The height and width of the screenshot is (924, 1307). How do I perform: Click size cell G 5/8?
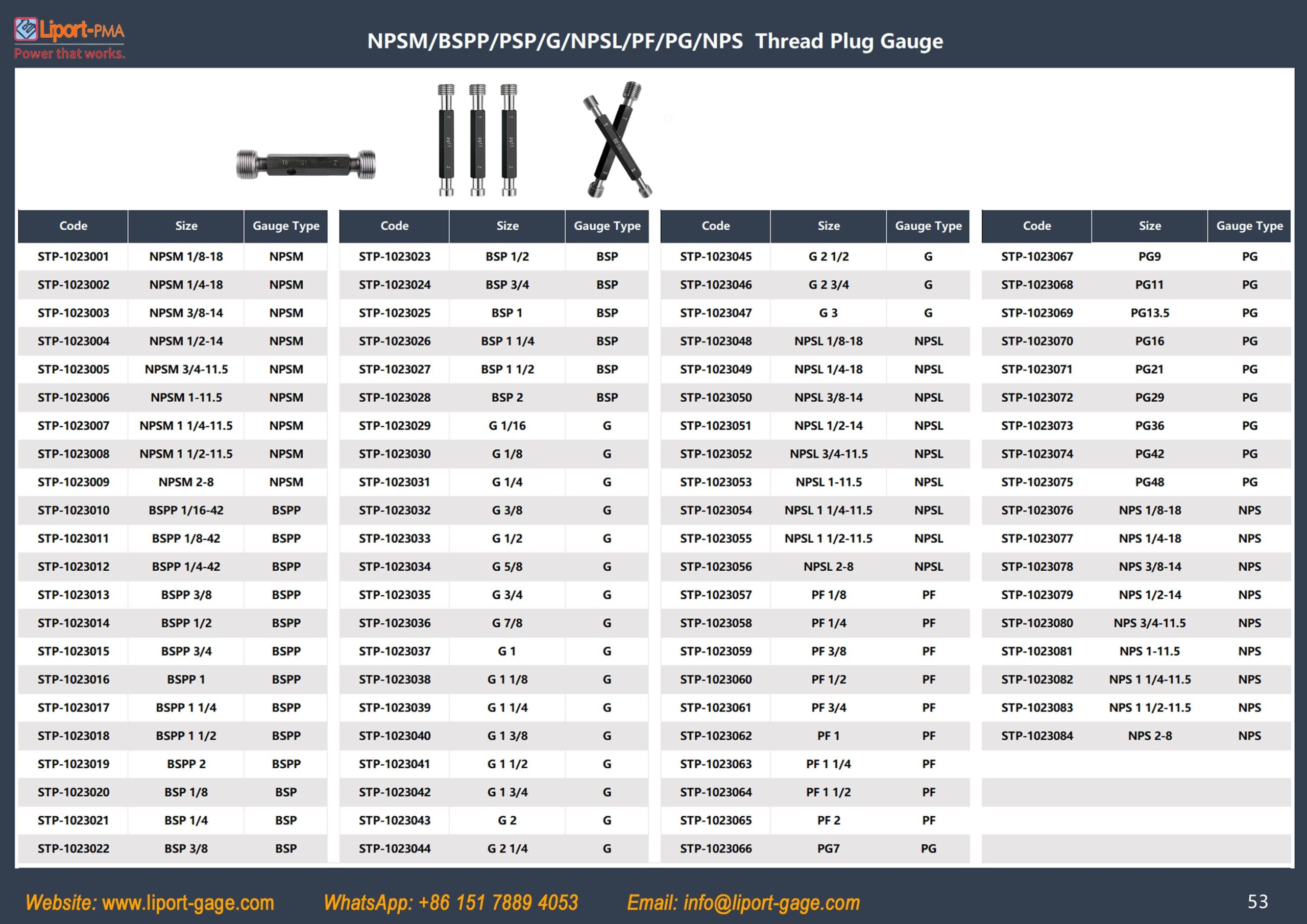point(507,567)
